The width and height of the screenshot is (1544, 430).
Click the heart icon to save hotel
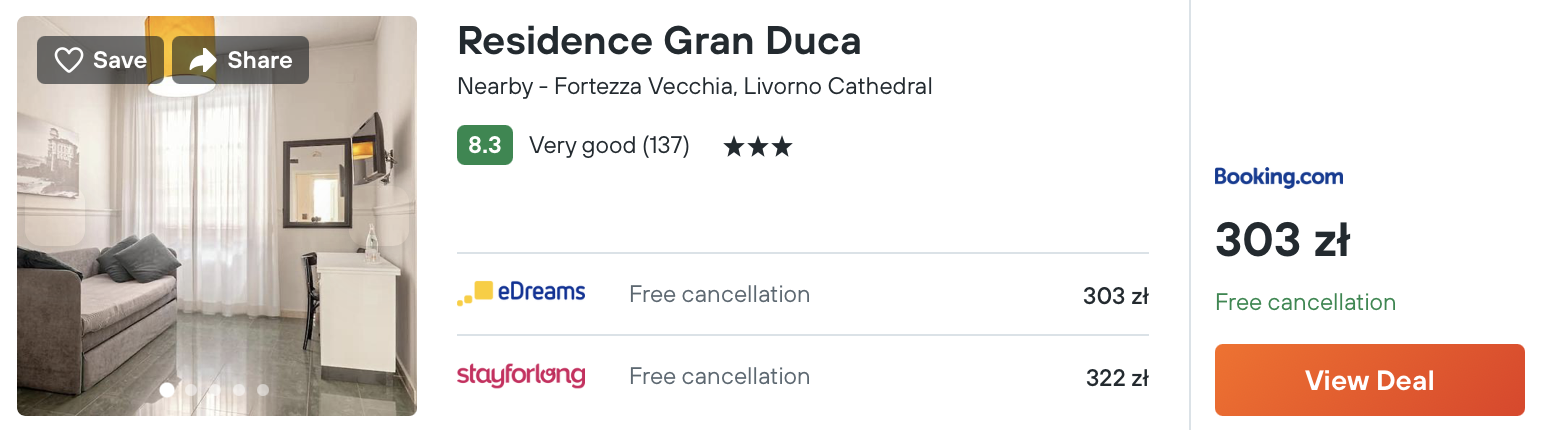tap(68, 60)
